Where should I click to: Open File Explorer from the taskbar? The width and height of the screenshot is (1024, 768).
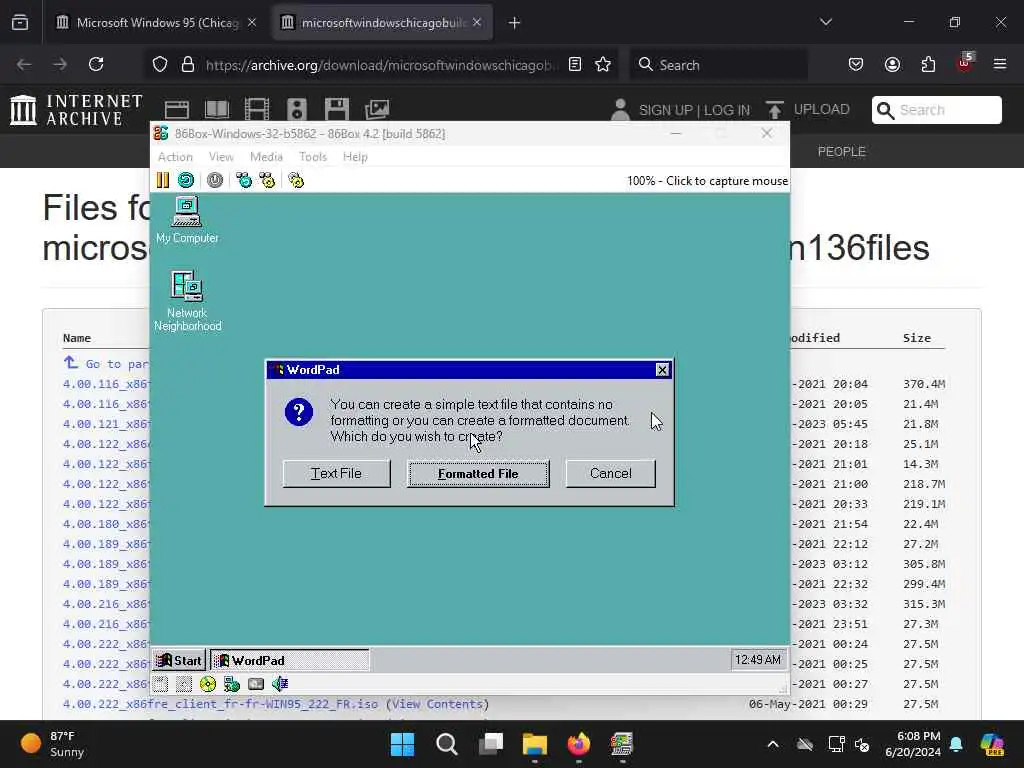click(534, 744)
